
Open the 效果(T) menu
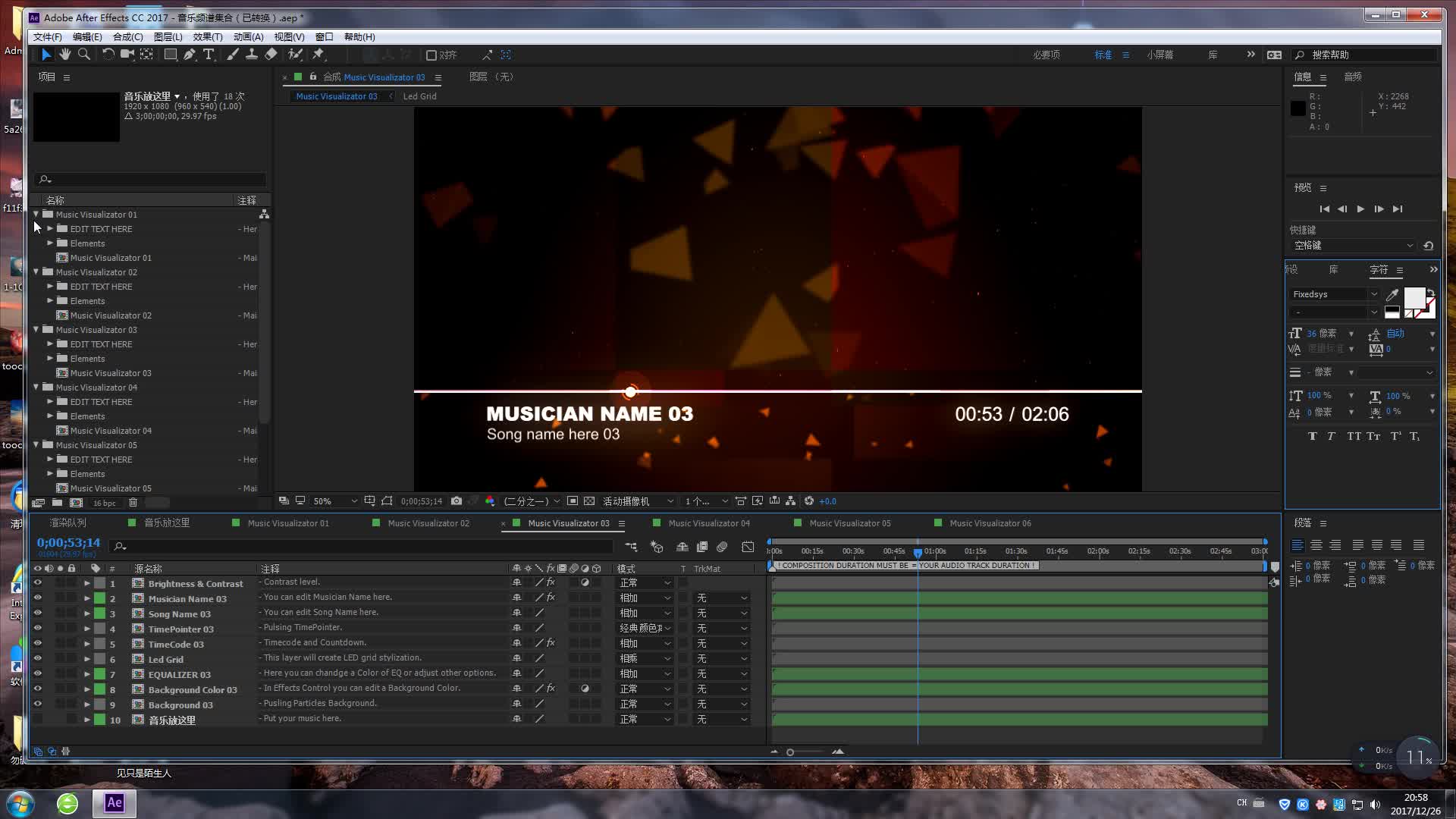[x=208, y=36]
